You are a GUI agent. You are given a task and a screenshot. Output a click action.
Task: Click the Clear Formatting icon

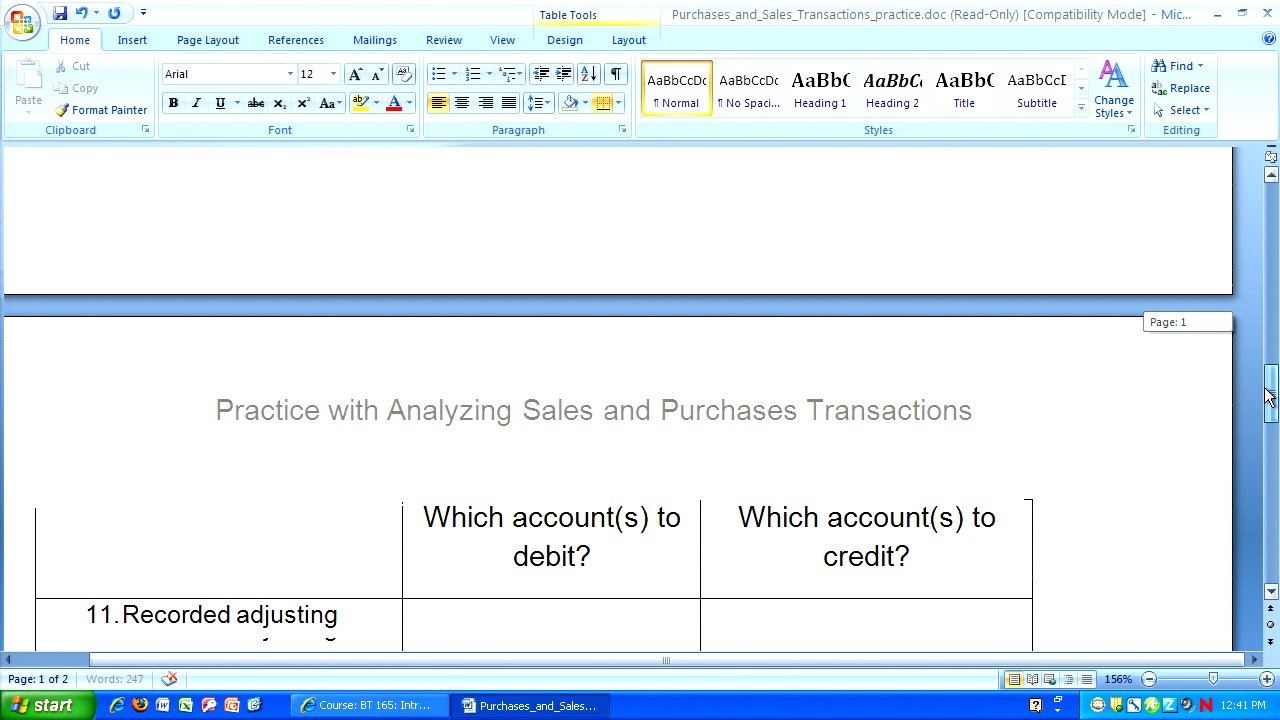[x=404, y=74]
